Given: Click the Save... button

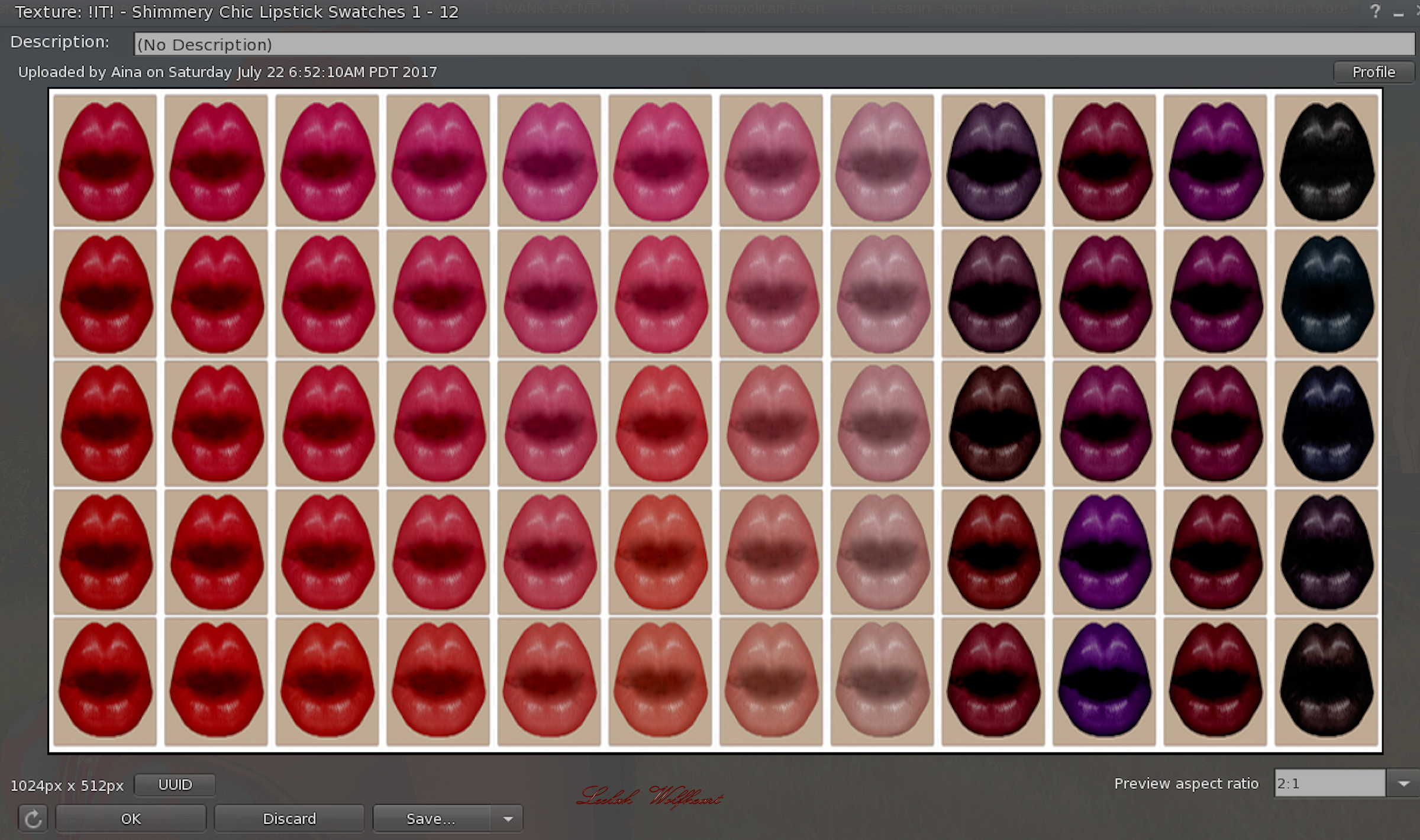Looking at the screenshot, I should pyautogui.click(x=431, y=819).
